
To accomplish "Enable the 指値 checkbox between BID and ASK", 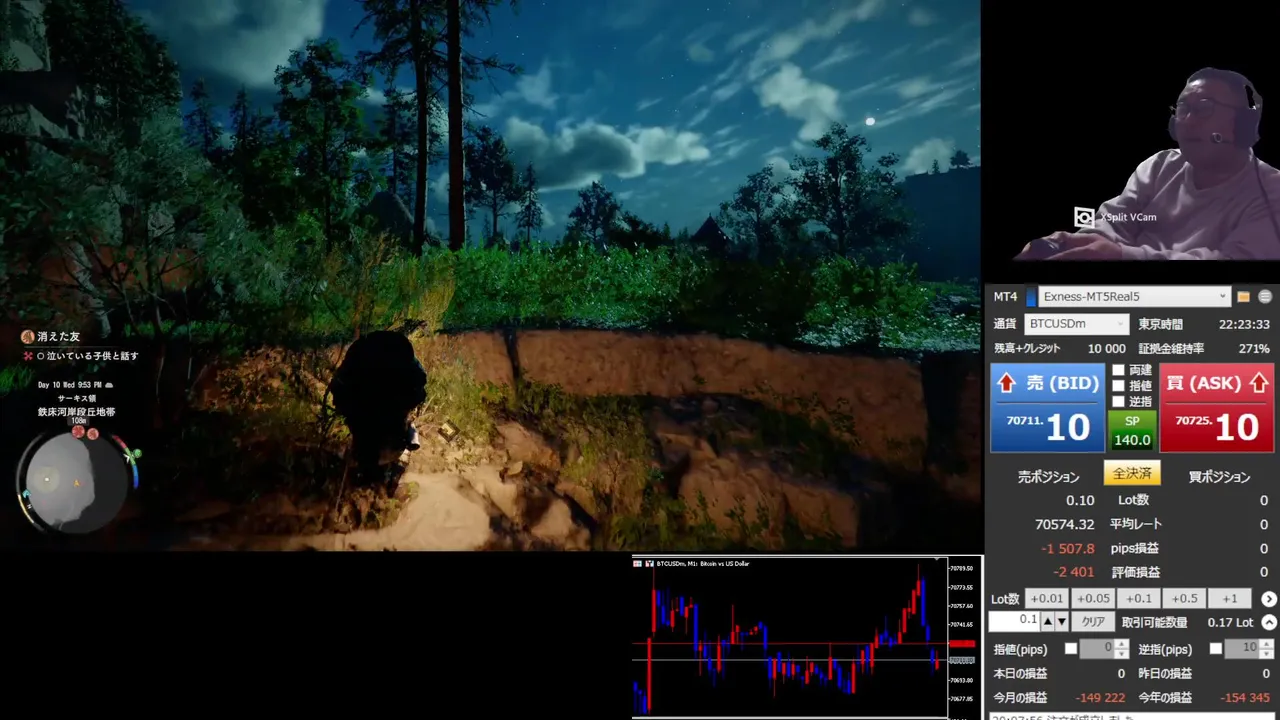I will click(1118, 386).
